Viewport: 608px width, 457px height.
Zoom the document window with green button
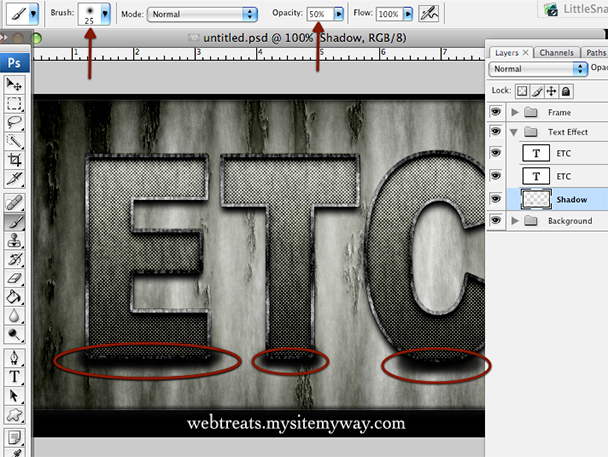36,38
